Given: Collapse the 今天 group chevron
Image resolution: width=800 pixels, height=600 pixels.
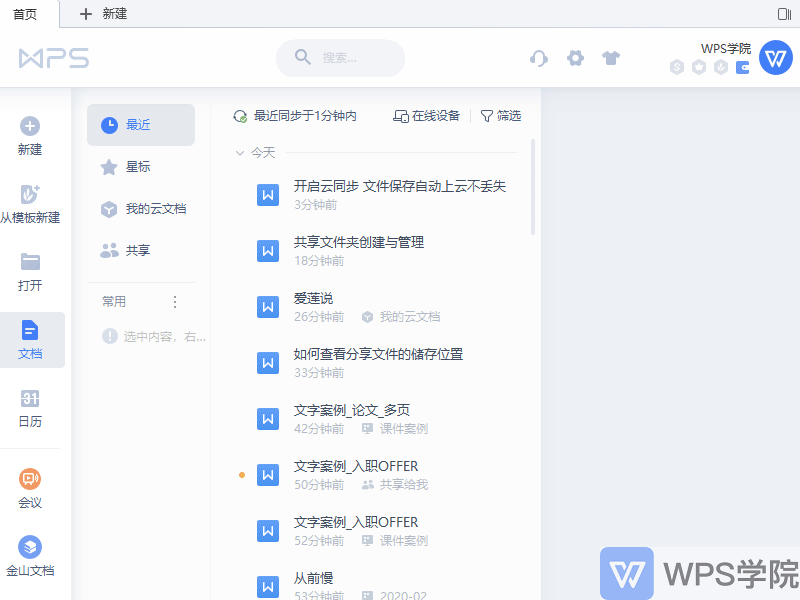Looking at the screenshot, I should click(x=240, y=153).
